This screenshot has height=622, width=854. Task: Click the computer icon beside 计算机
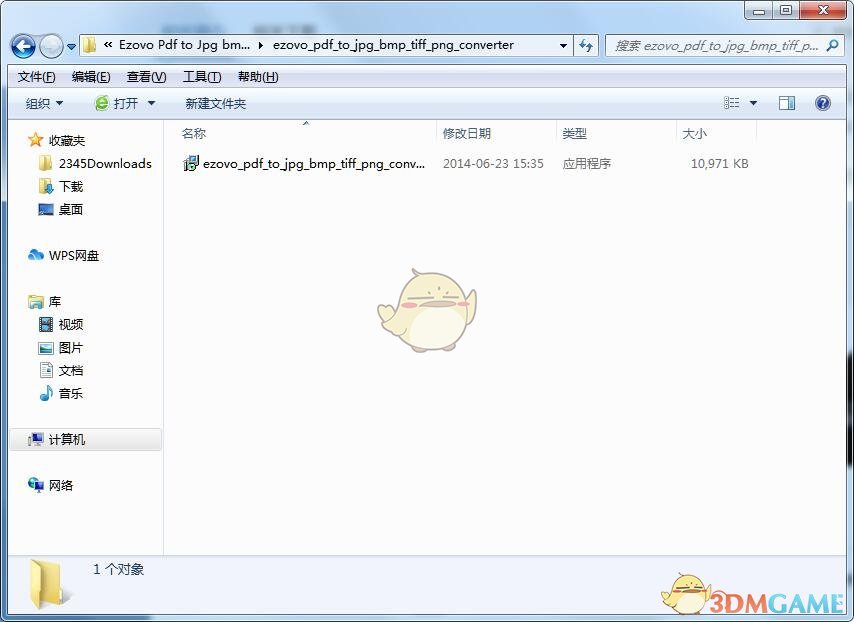pos(36,439)
